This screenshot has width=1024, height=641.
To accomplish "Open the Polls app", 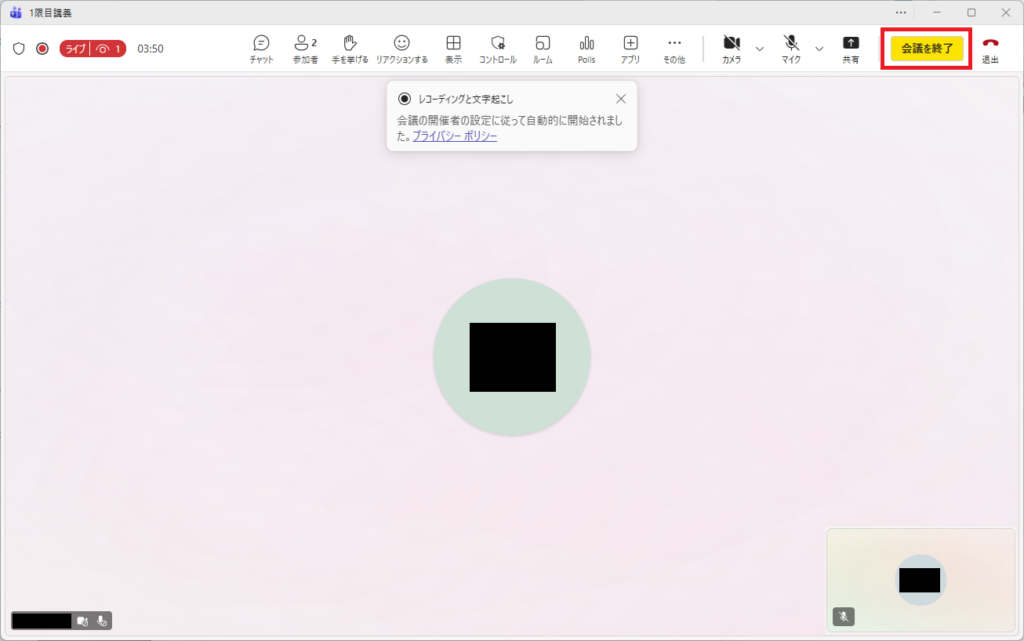I will tap(586, 48).
